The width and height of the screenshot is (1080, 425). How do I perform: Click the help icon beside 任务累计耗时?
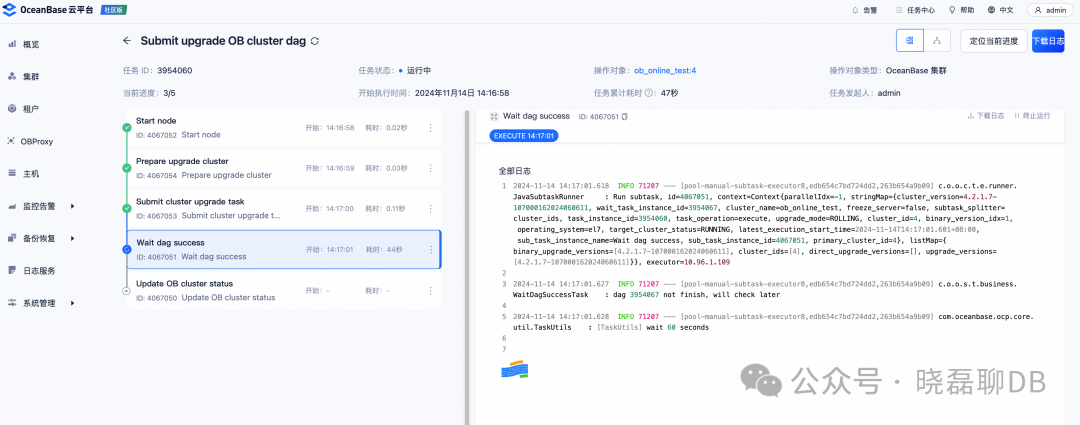pos(648,93)
